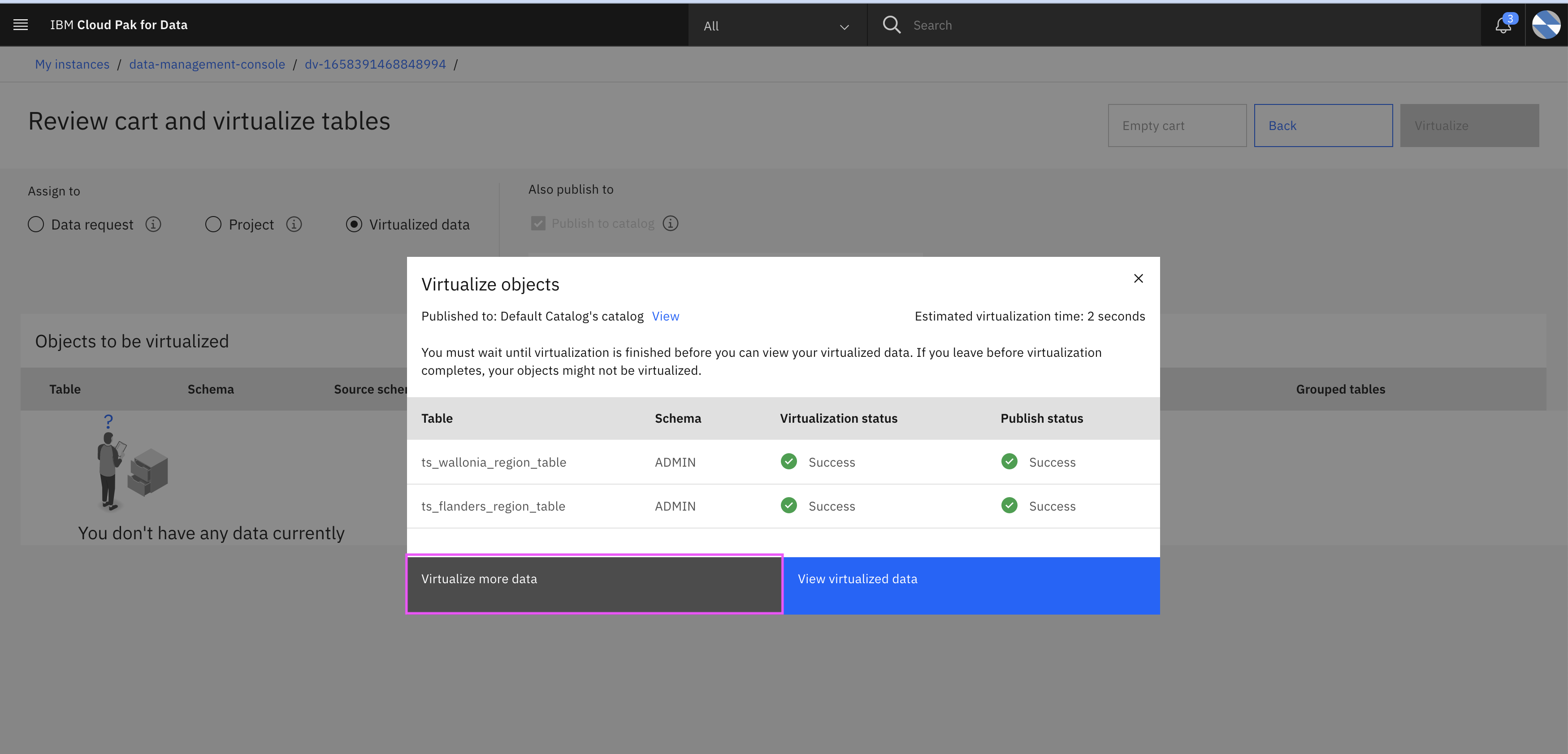Viewport: 1568px width, 754px height.
Task: Click the Back button
Action: pyautogui.click(x=1323, y=126)
